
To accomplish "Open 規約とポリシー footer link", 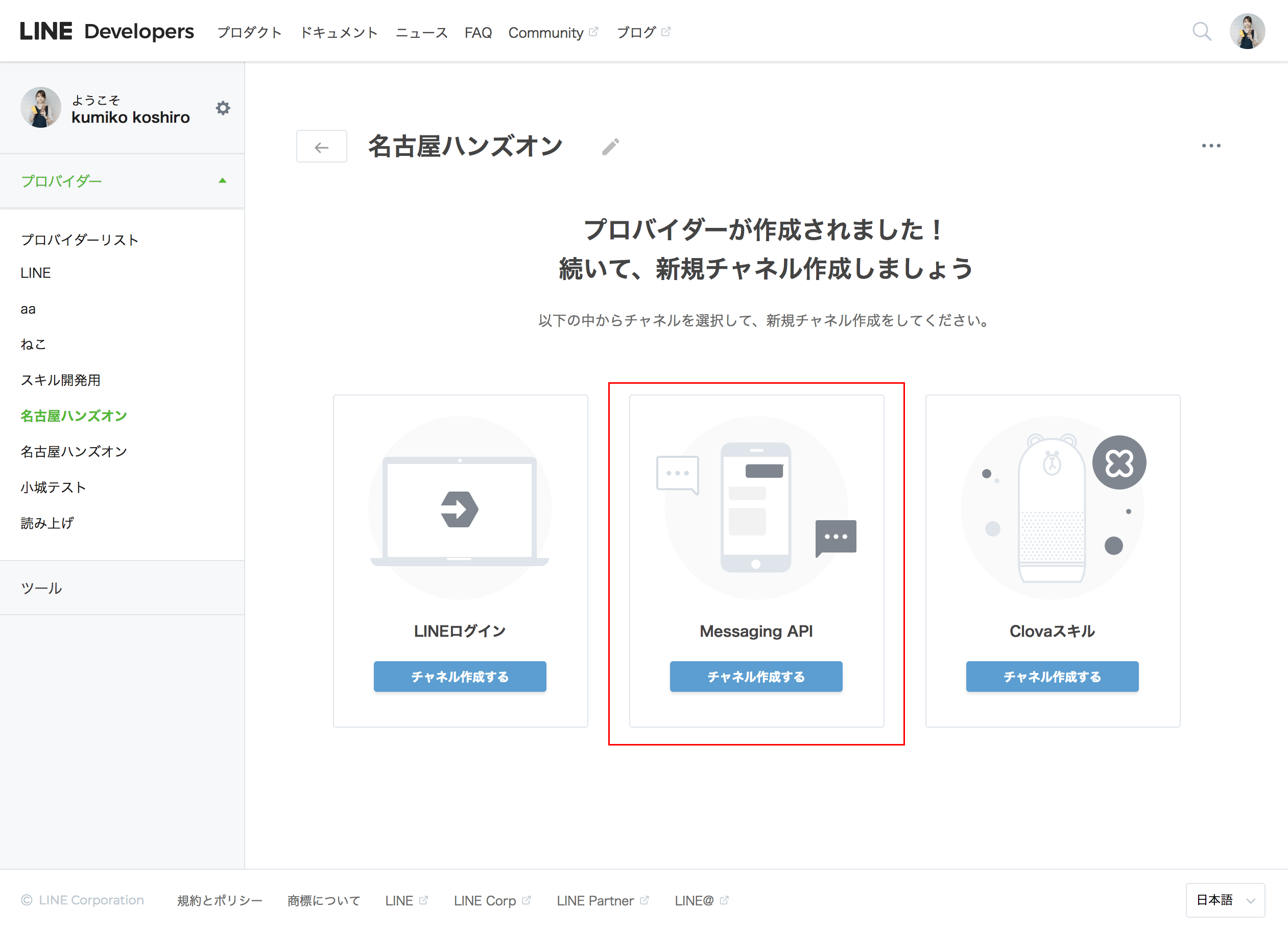I will coord(220,900).
